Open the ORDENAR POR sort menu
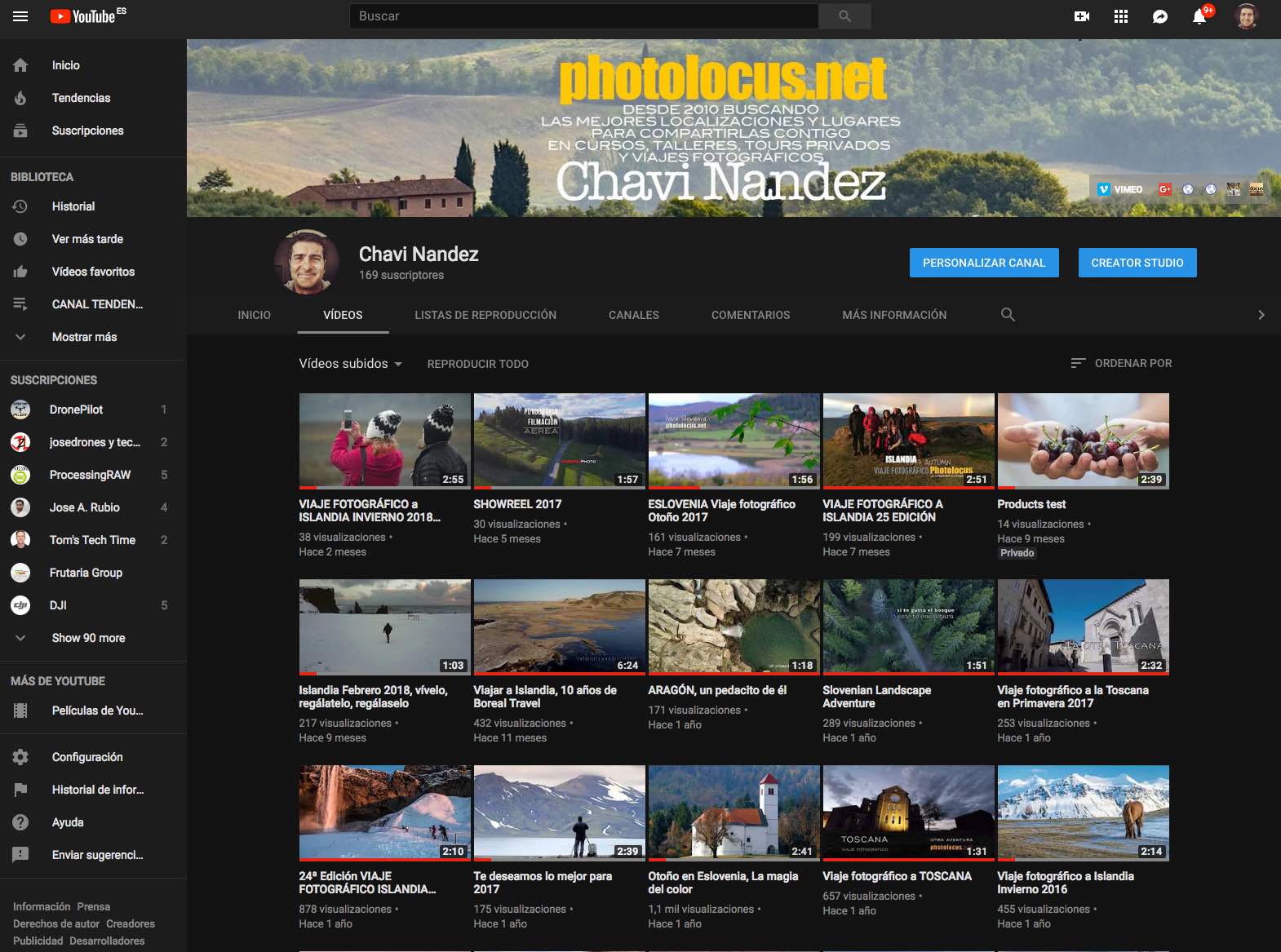The image size is (1281, 952). point(1122,363)
